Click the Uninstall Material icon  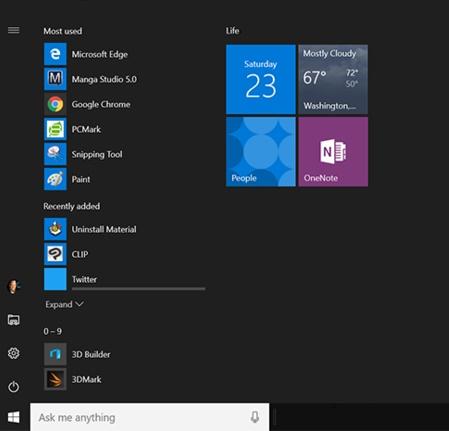click(x=55, y=229)
